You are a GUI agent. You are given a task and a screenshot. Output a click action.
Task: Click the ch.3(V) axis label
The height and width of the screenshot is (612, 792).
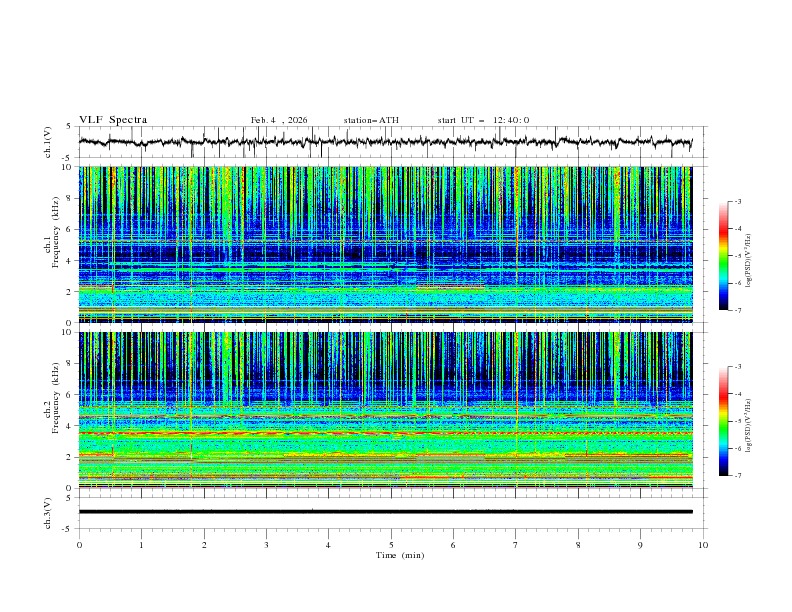pos(48,512)
